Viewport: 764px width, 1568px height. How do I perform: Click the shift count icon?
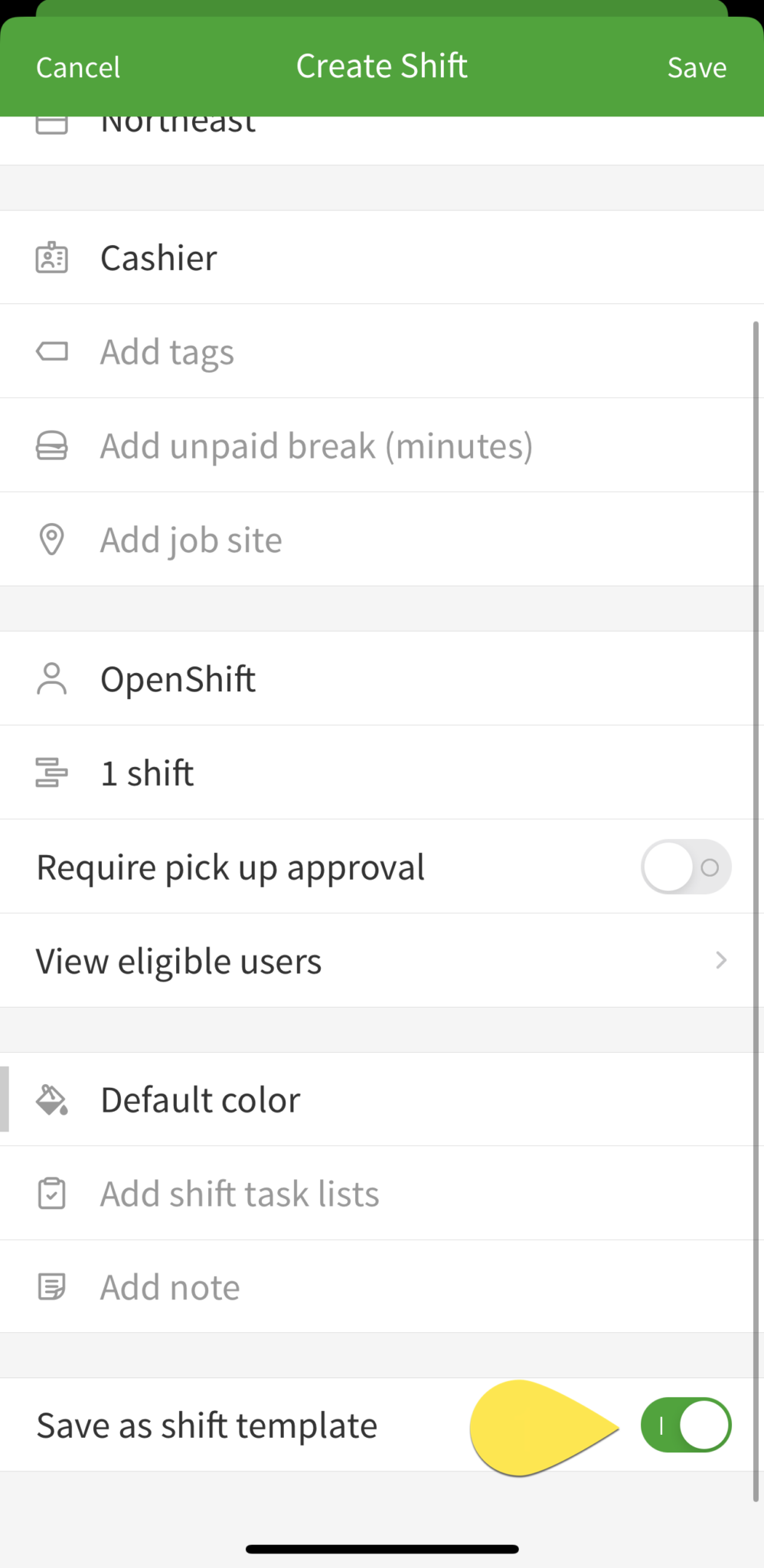coord(51,772)
